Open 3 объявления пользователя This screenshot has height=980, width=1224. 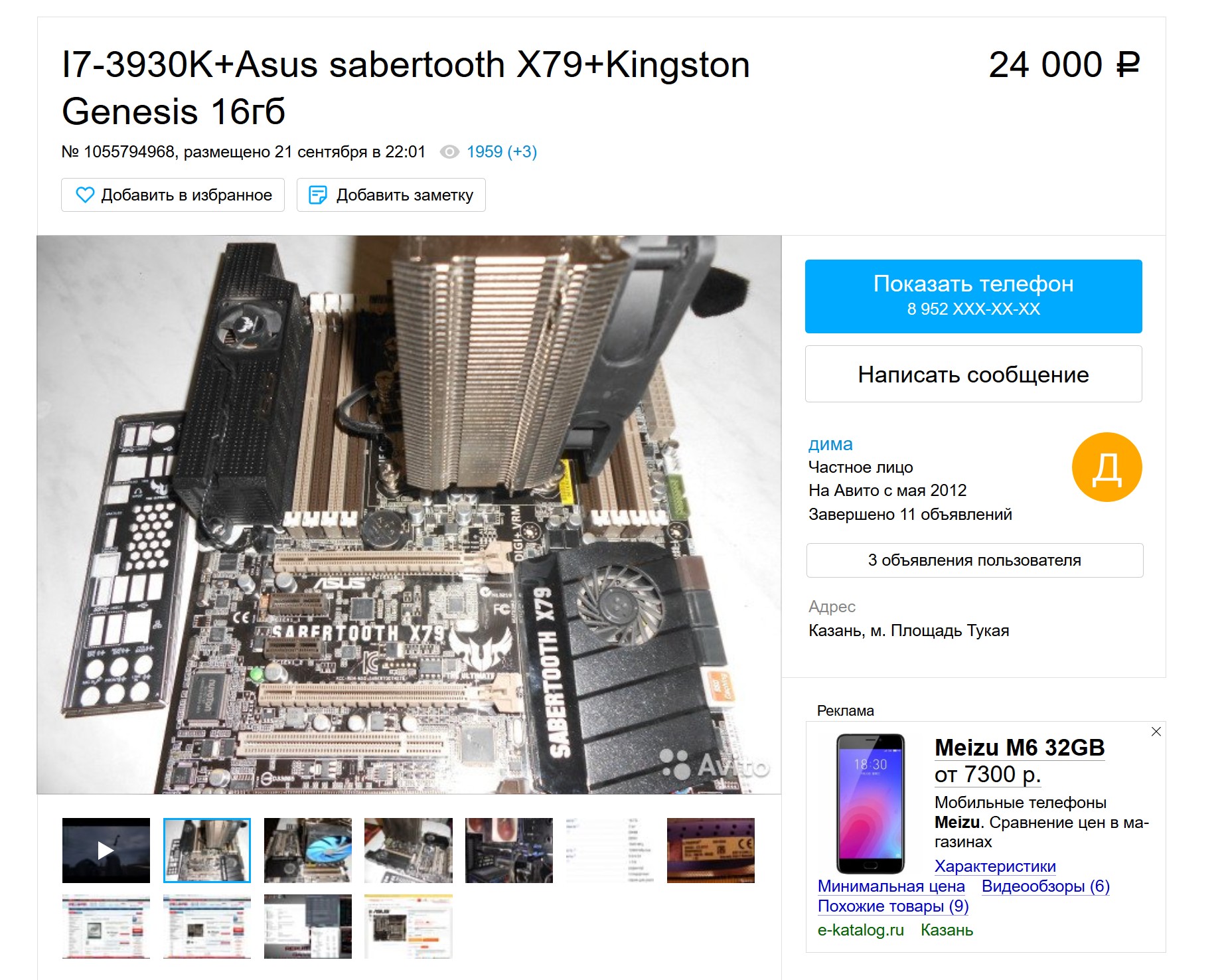[x=974, y=560]
